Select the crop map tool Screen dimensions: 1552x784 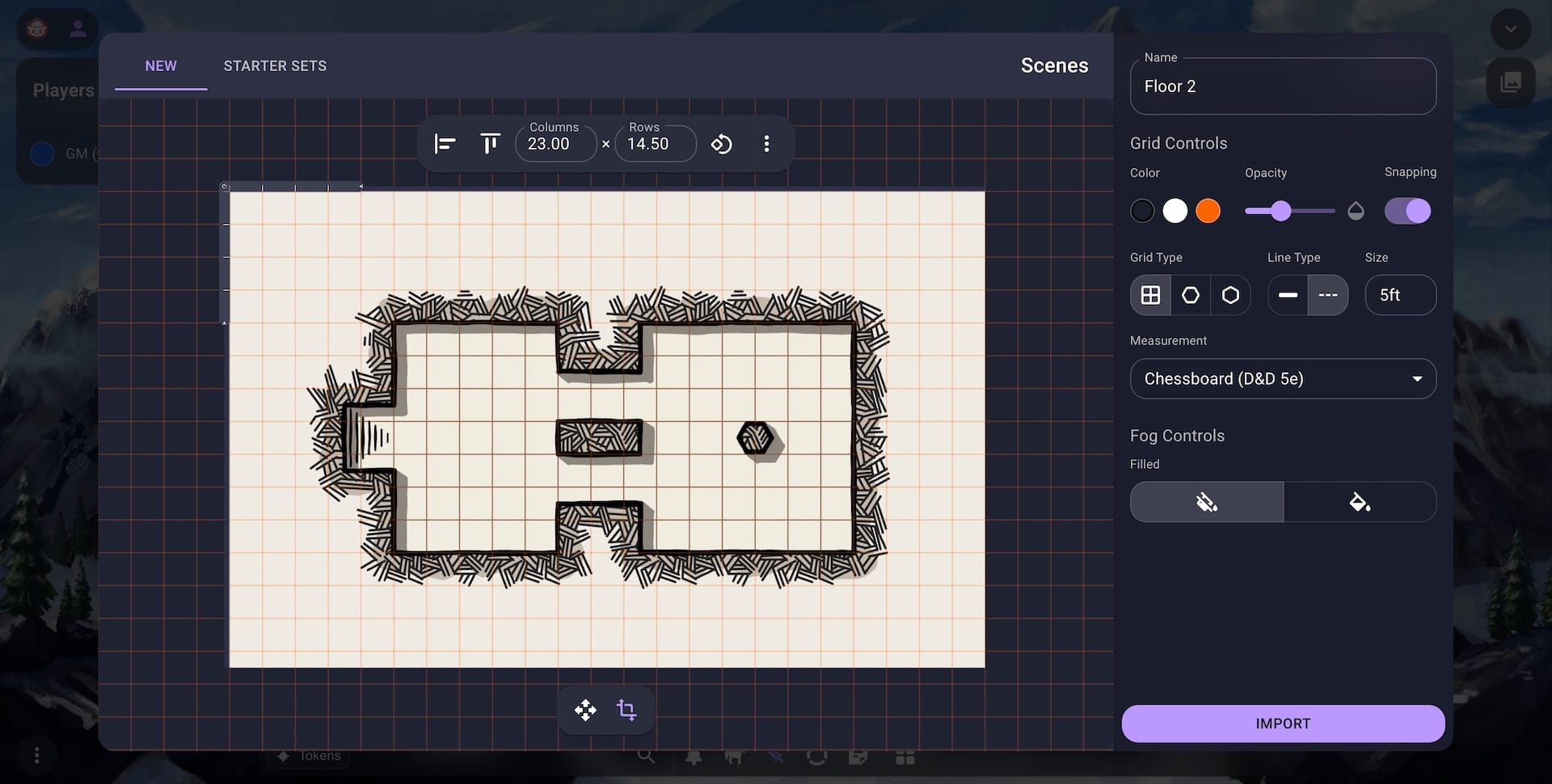(626, 710)
